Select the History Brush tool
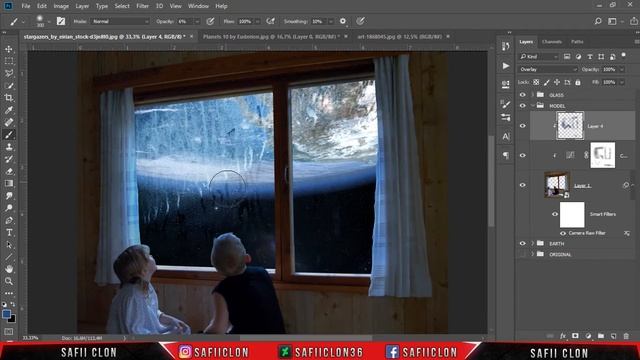The width and height of the screenshot is (640, 360). pyautogui.click(x=9, y=159)
